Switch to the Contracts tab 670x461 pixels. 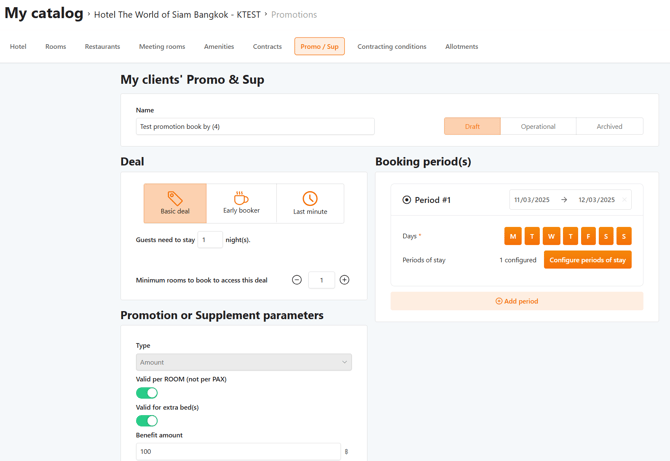(x=267, y=46)
